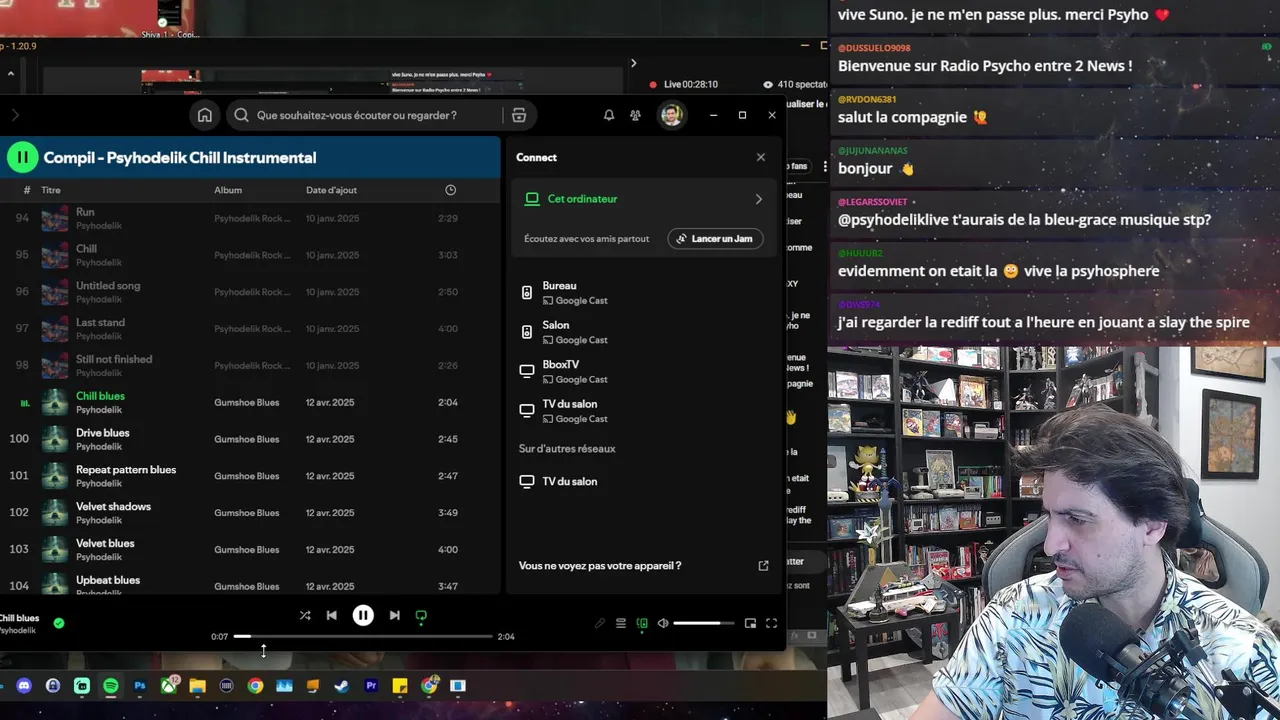The height and width of the screenshot is (720, 1280).
Task: Play the Upbeat blues track
Action: click(x=250, y=585)
